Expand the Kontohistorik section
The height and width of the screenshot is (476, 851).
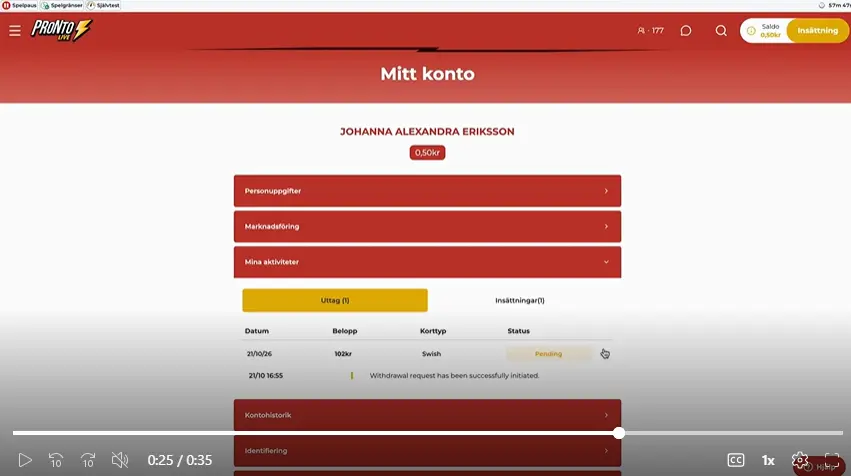pos(427,415)
